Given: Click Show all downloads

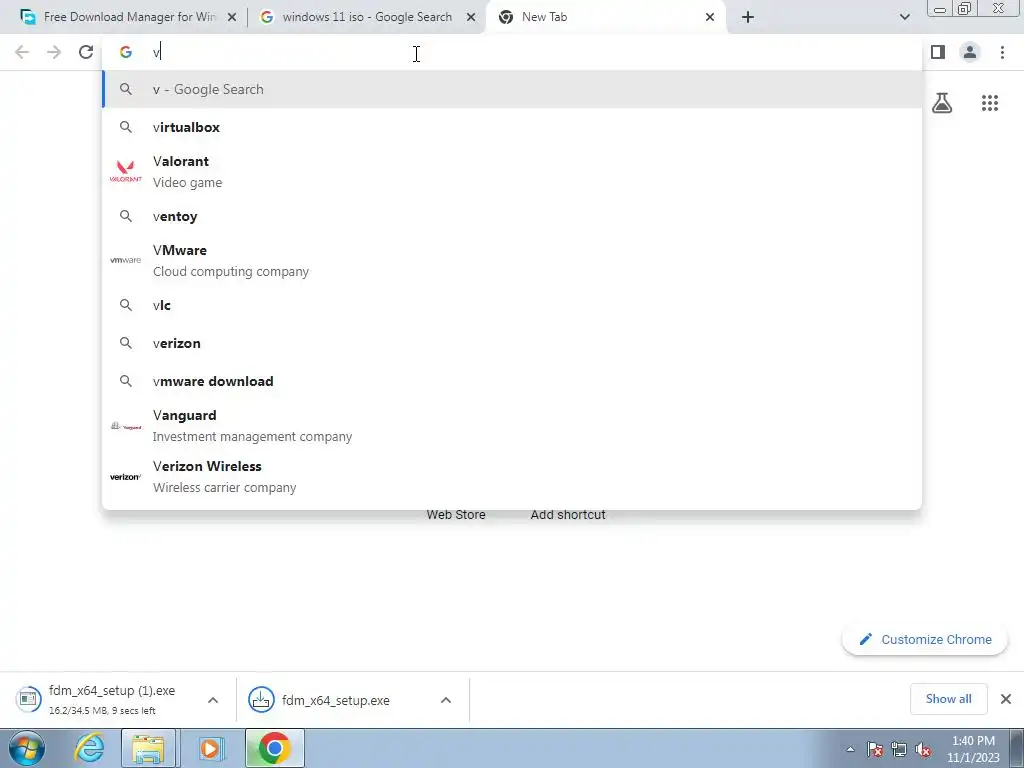Looking at the screenshot, I should pyautogui.click(x=948, y=699).
